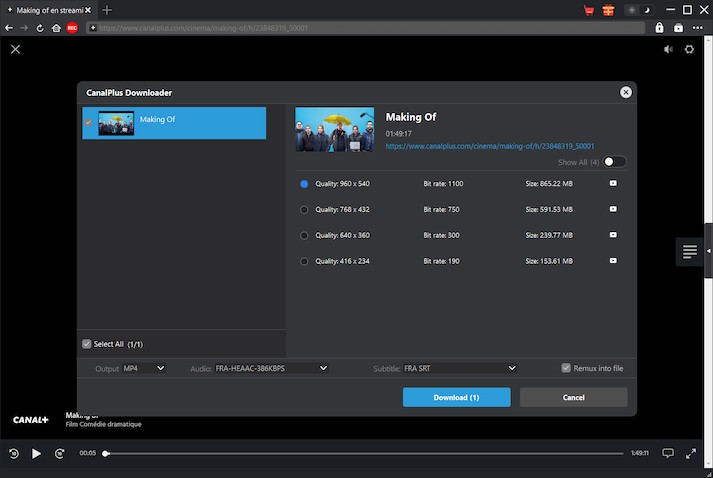Enter fullscreen with the expand arrows icon
Viewport: 713px width, 478px height.
tap(691, 453)
